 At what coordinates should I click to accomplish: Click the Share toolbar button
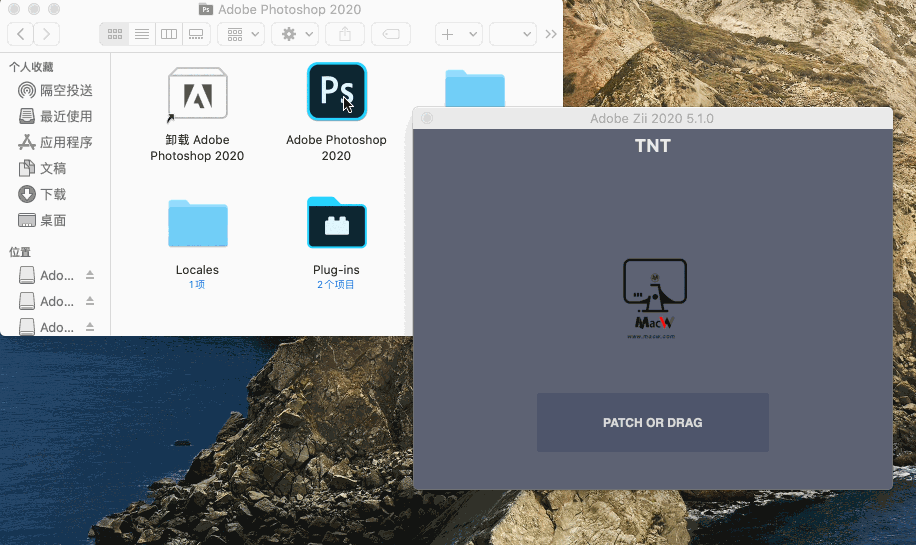345,34
